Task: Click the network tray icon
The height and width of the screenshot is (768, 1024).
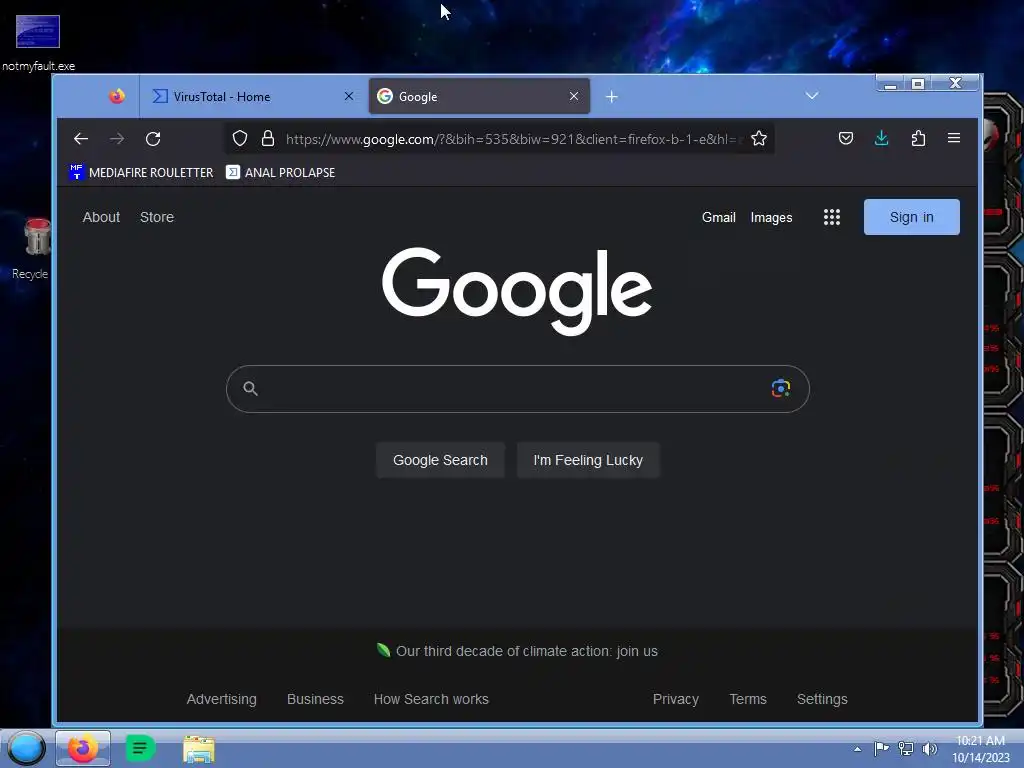Action: (x=905, y=748)
